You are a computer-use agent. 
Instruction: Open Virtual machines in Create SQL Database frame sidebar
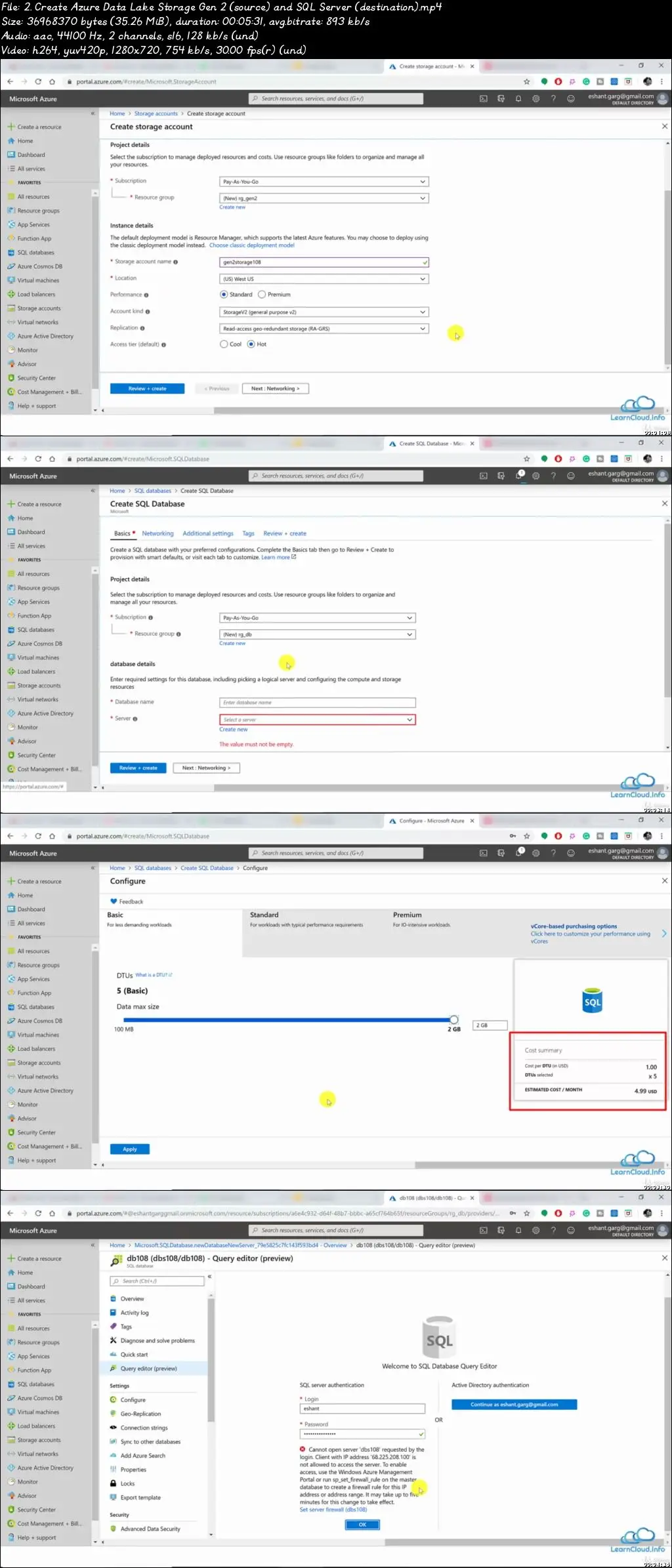pos(38,657)
